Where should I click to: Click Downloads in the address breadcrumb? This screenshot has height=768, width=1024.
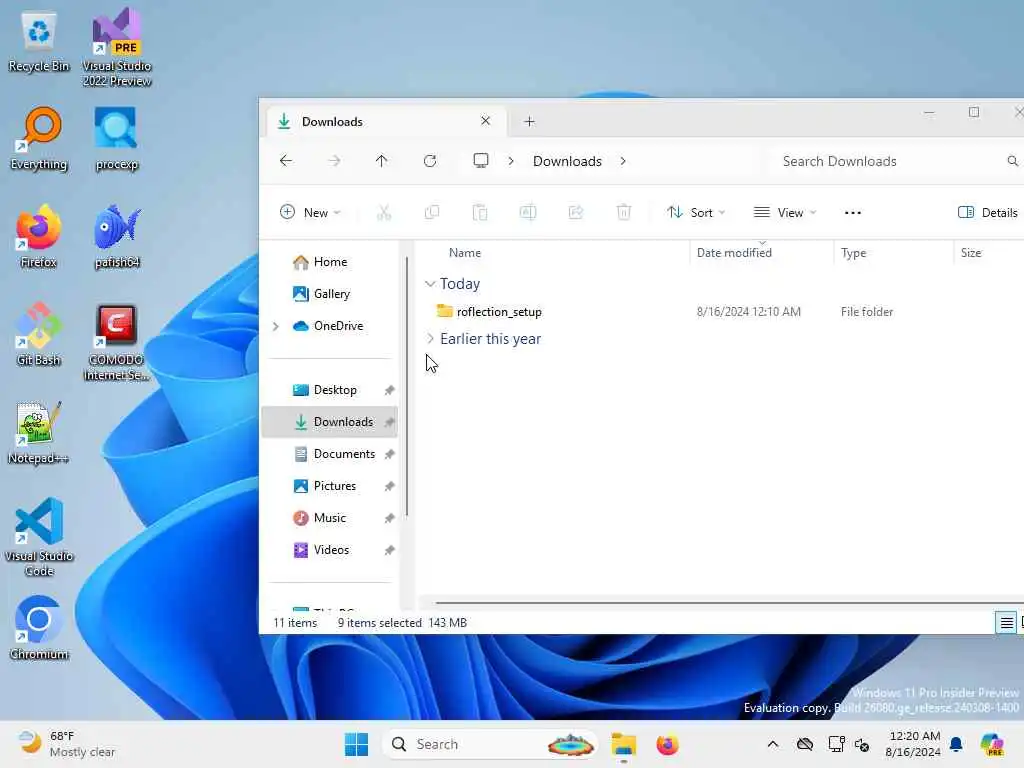click(567, 161)
